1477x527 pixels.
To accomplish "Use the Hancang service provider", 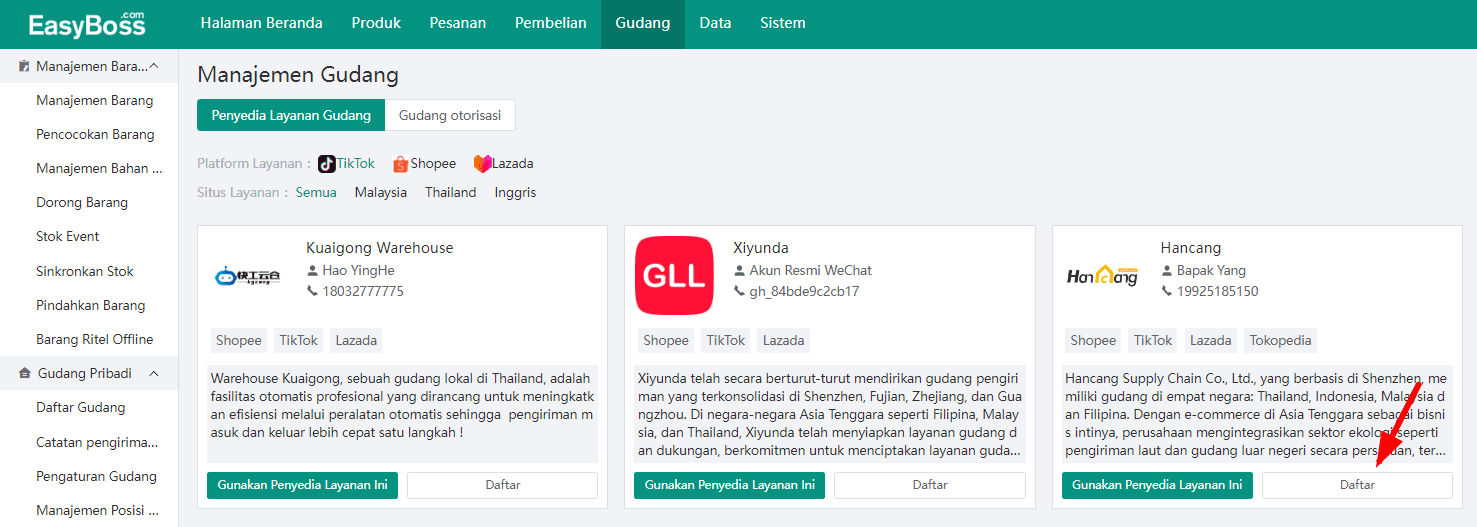I will point(1157,485).
